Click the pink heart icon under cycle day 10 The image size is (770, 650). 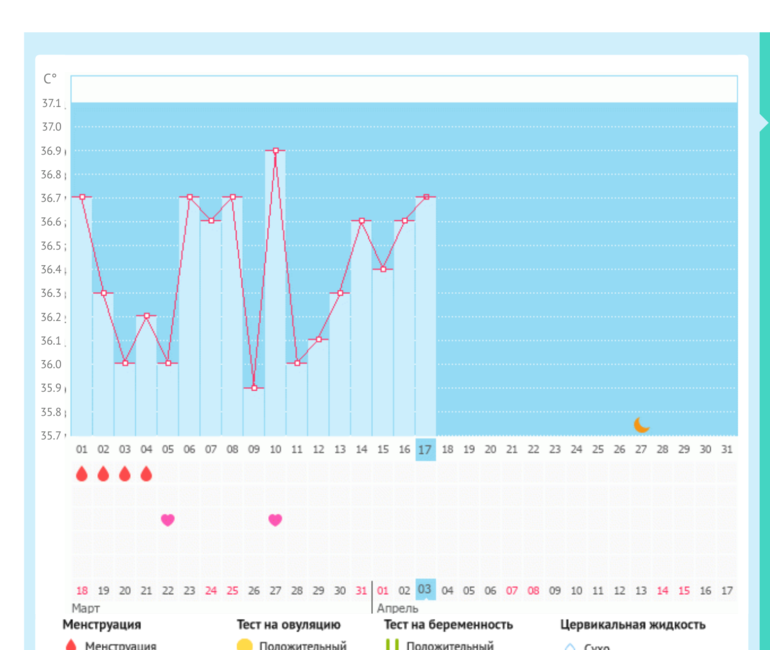pos(275,520)
